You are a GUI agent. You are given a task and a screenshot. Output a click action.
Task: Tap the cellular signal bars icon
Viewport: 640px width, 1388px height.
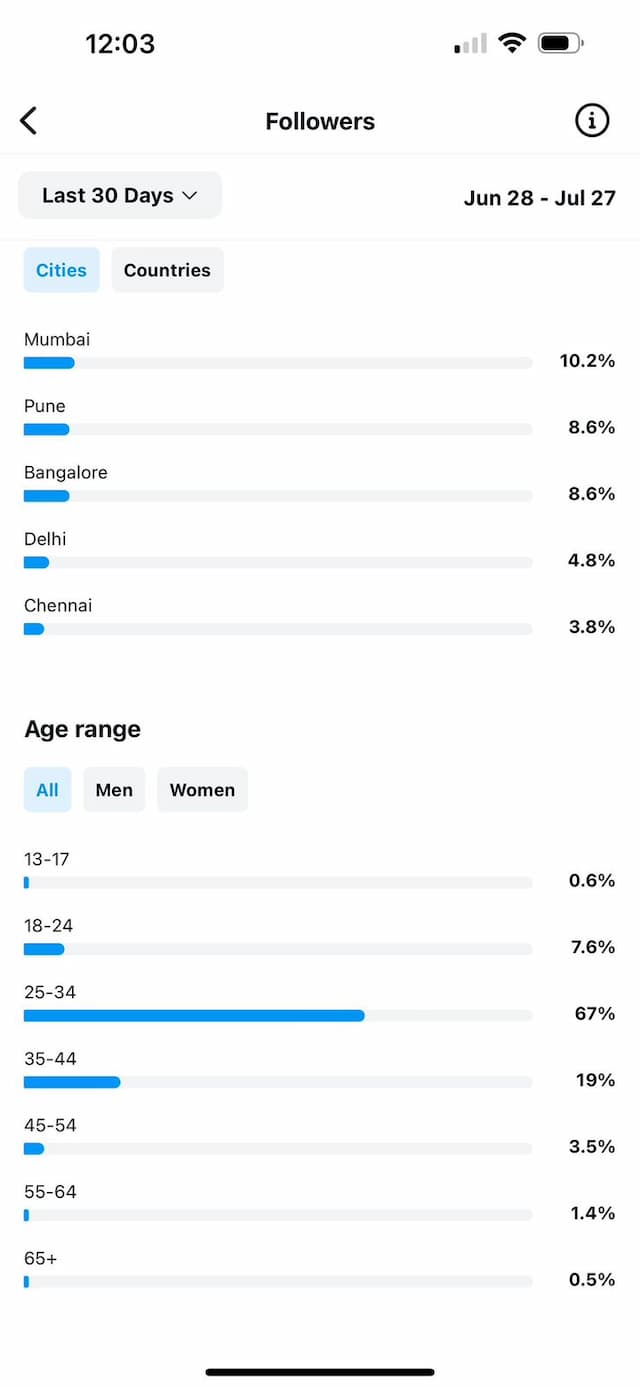point(470,43)
